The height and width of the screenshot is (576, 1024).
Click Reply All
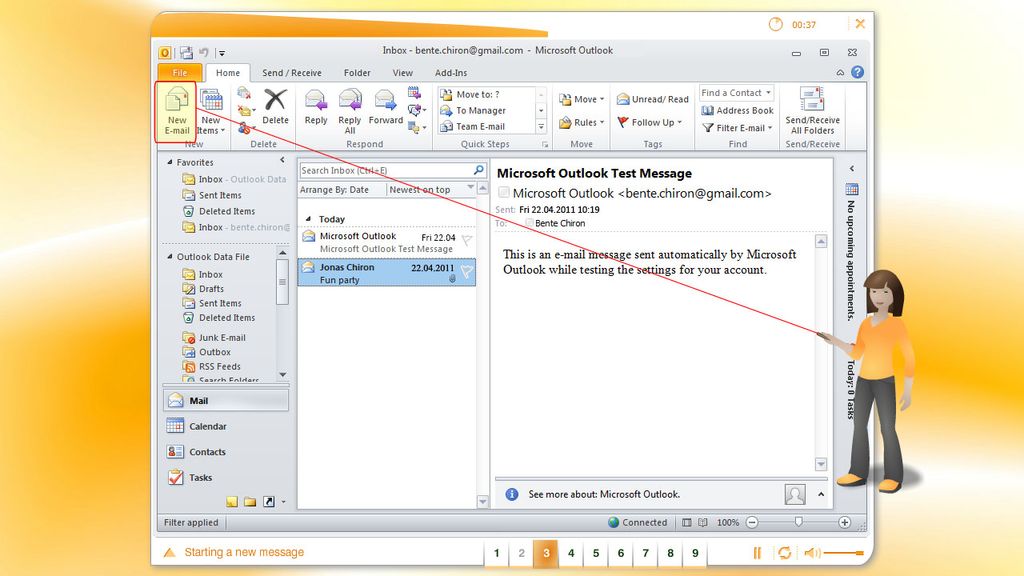pyautogui.click(x=350, y=112)
